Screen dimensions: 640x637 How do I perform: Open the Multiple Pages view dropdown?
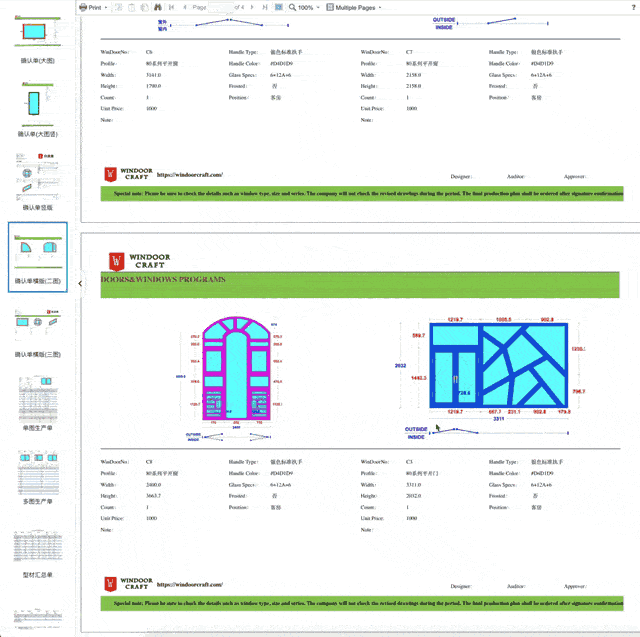coord(380,7)
